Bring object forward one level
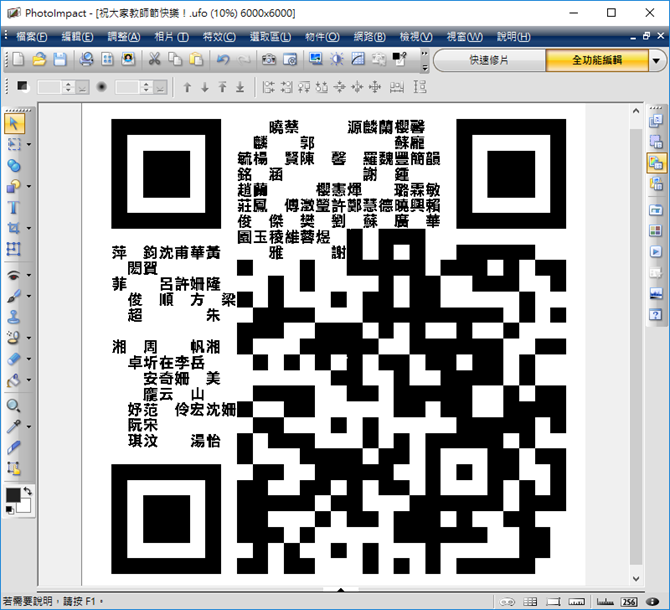The width and height of the screenshot is (670, 610). pos(187,88)
